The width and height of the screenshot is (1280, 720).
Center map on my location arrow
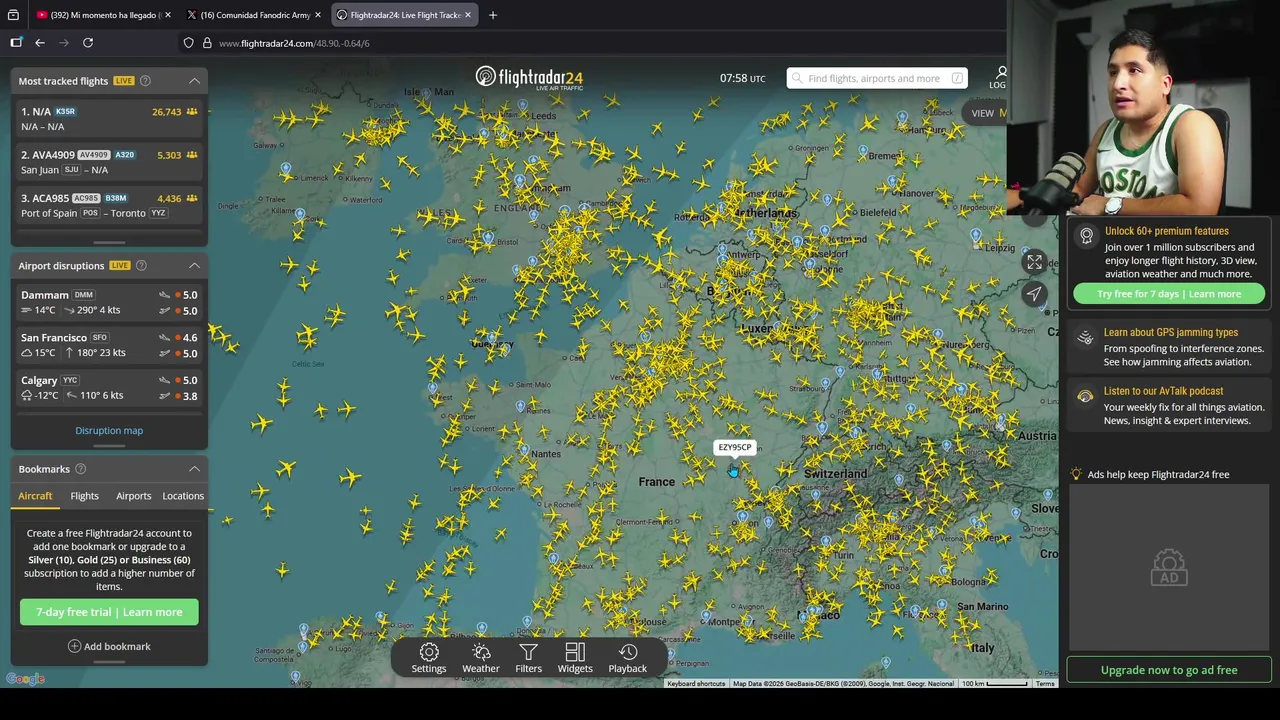pos(1034,293)
